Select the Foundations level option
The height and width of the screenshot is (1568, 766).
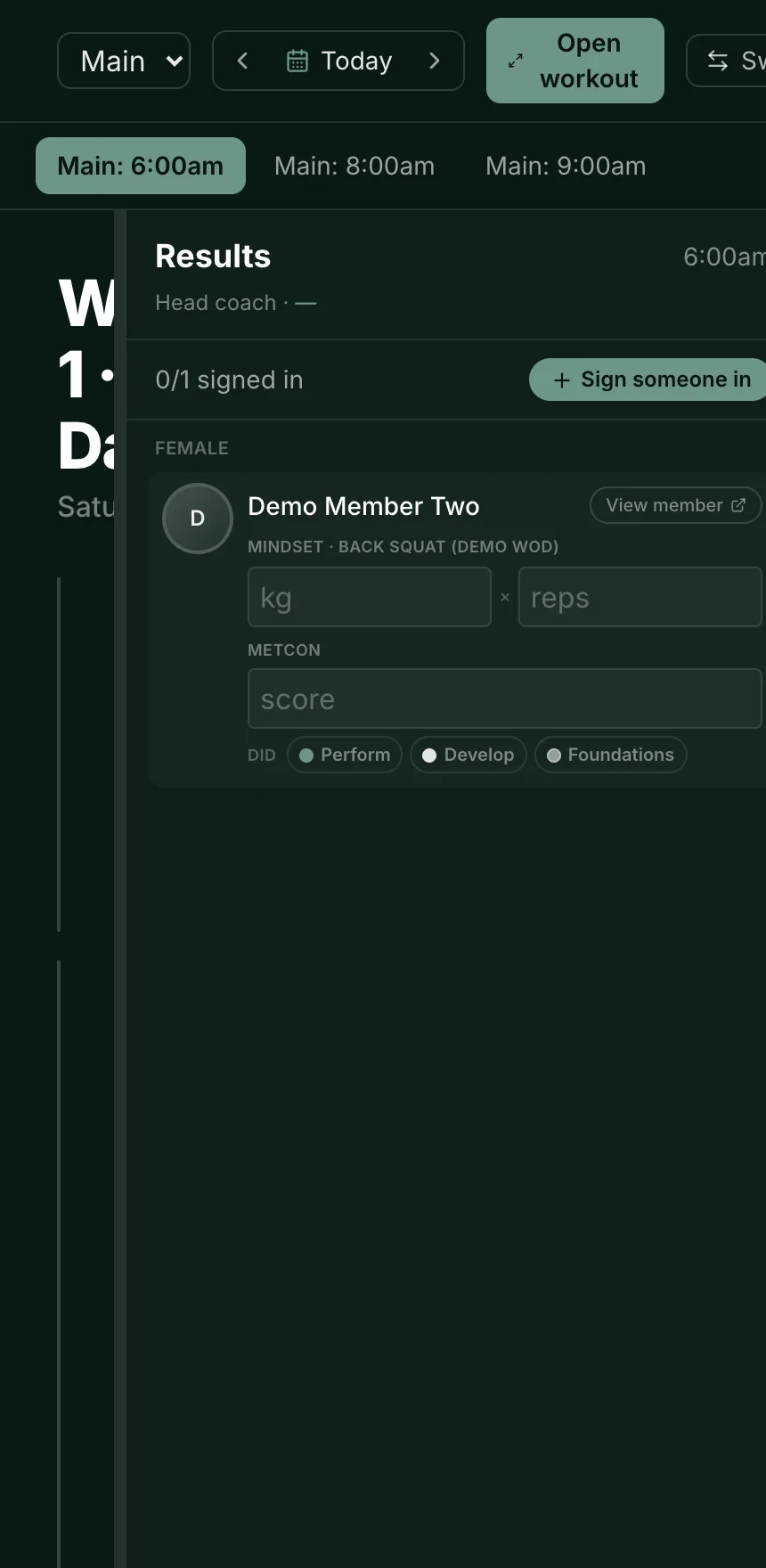click(611, 755)
